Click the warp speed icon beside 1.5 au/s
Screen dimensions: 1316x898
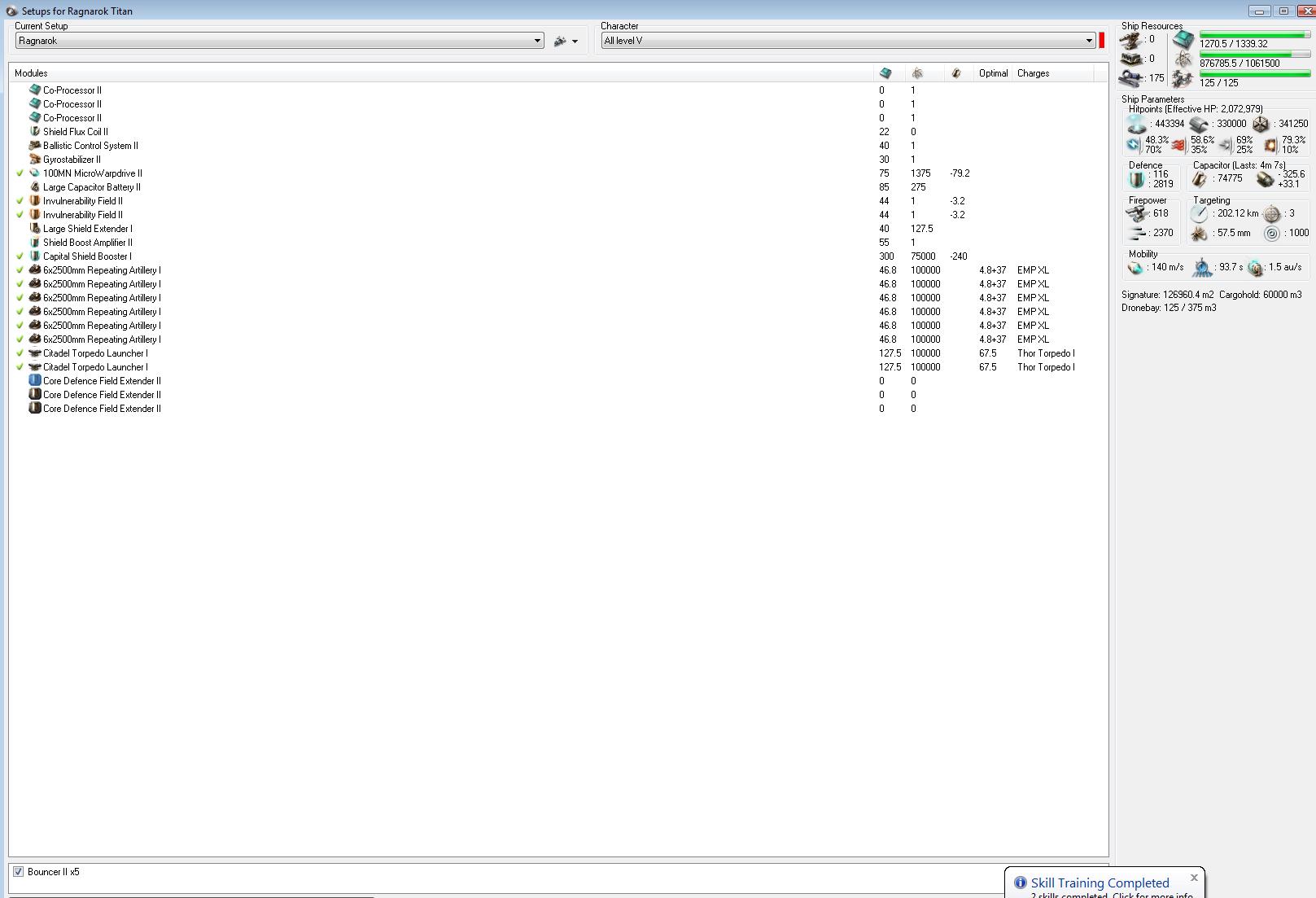pyautogui.click(x=1256, y=268)
